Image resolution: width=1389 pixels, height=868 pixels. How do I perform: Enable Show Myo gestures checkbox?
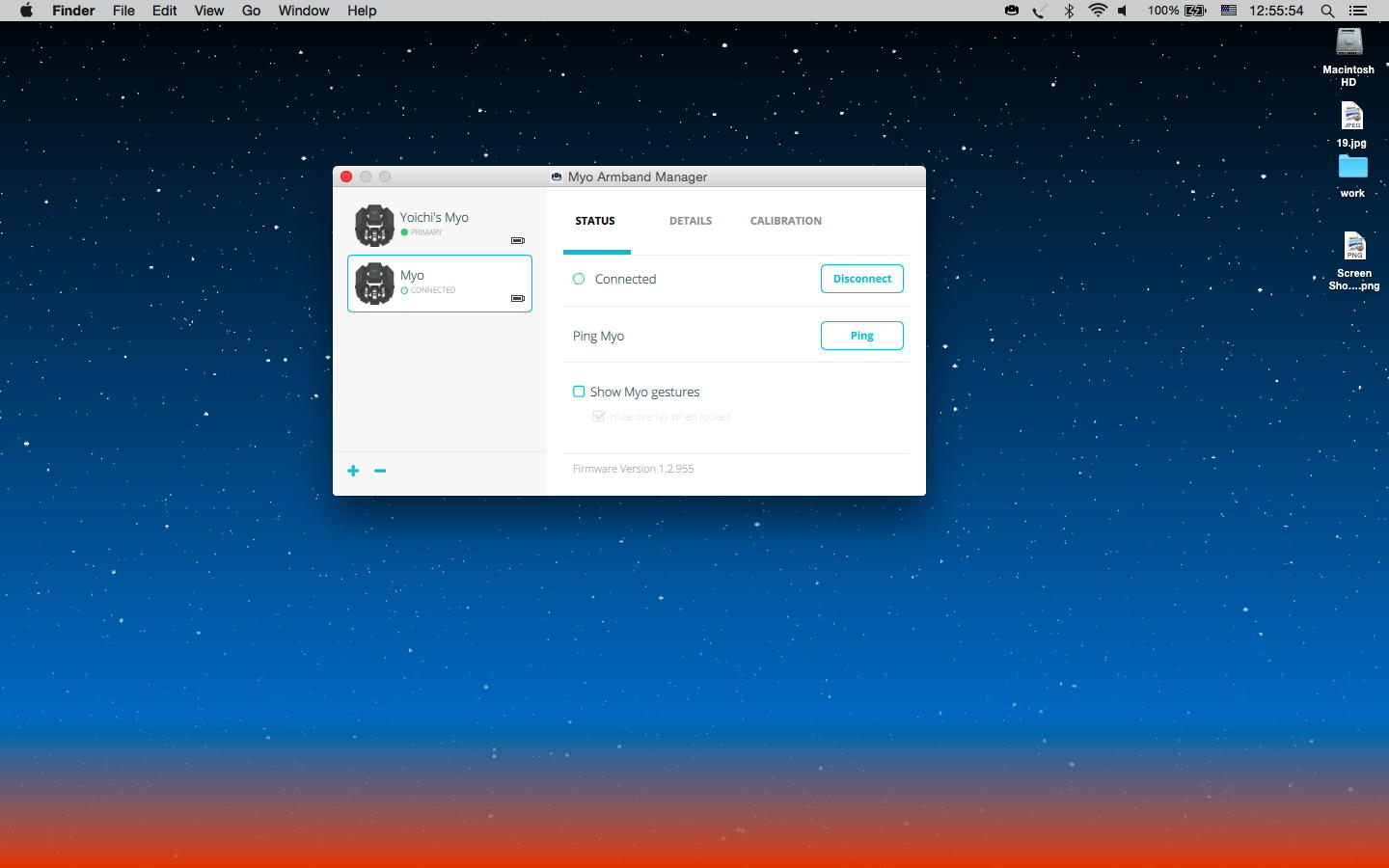(x=579, y=392)
